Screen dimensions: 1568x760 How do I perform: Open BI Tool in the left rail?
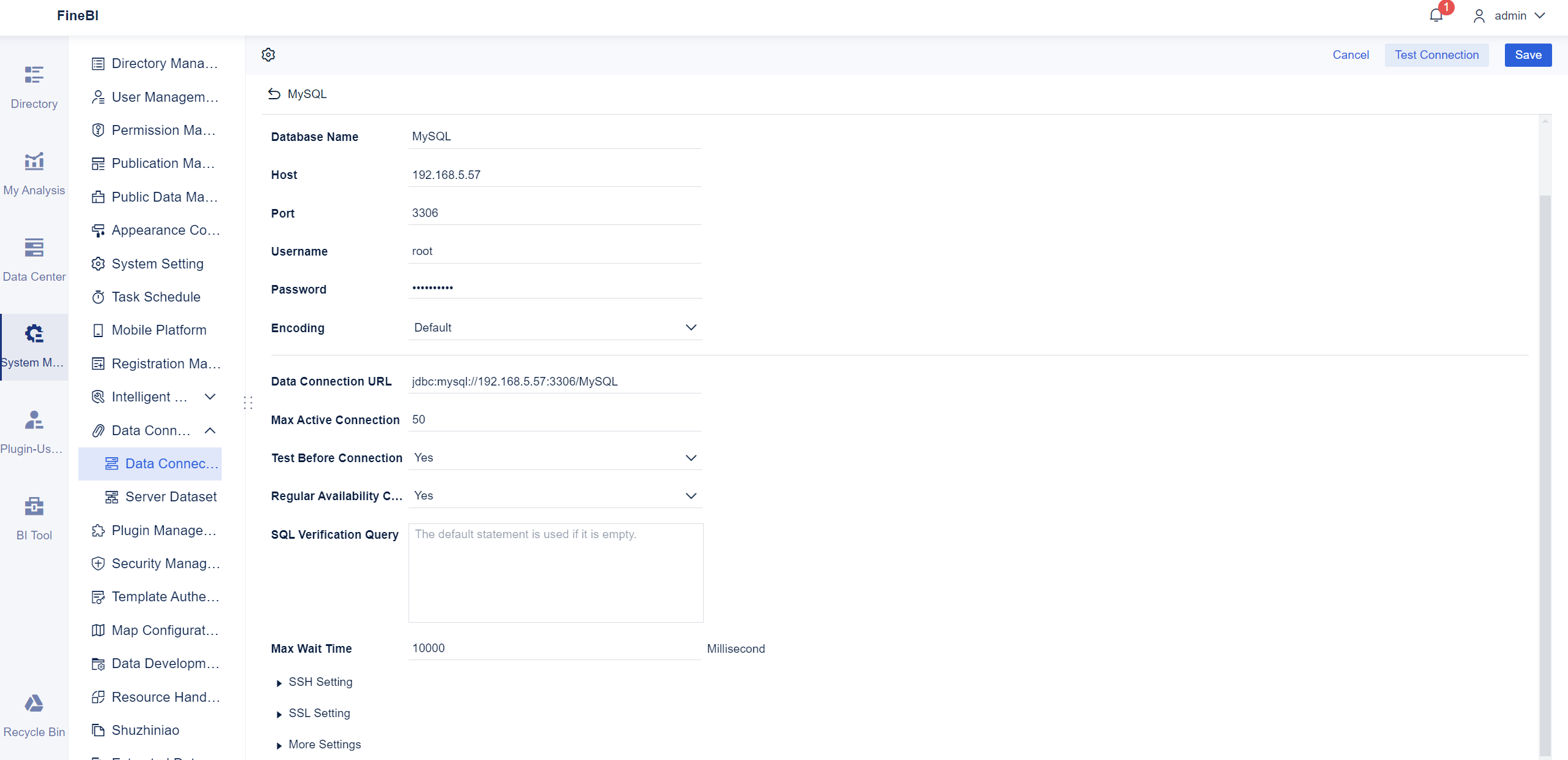34,519
